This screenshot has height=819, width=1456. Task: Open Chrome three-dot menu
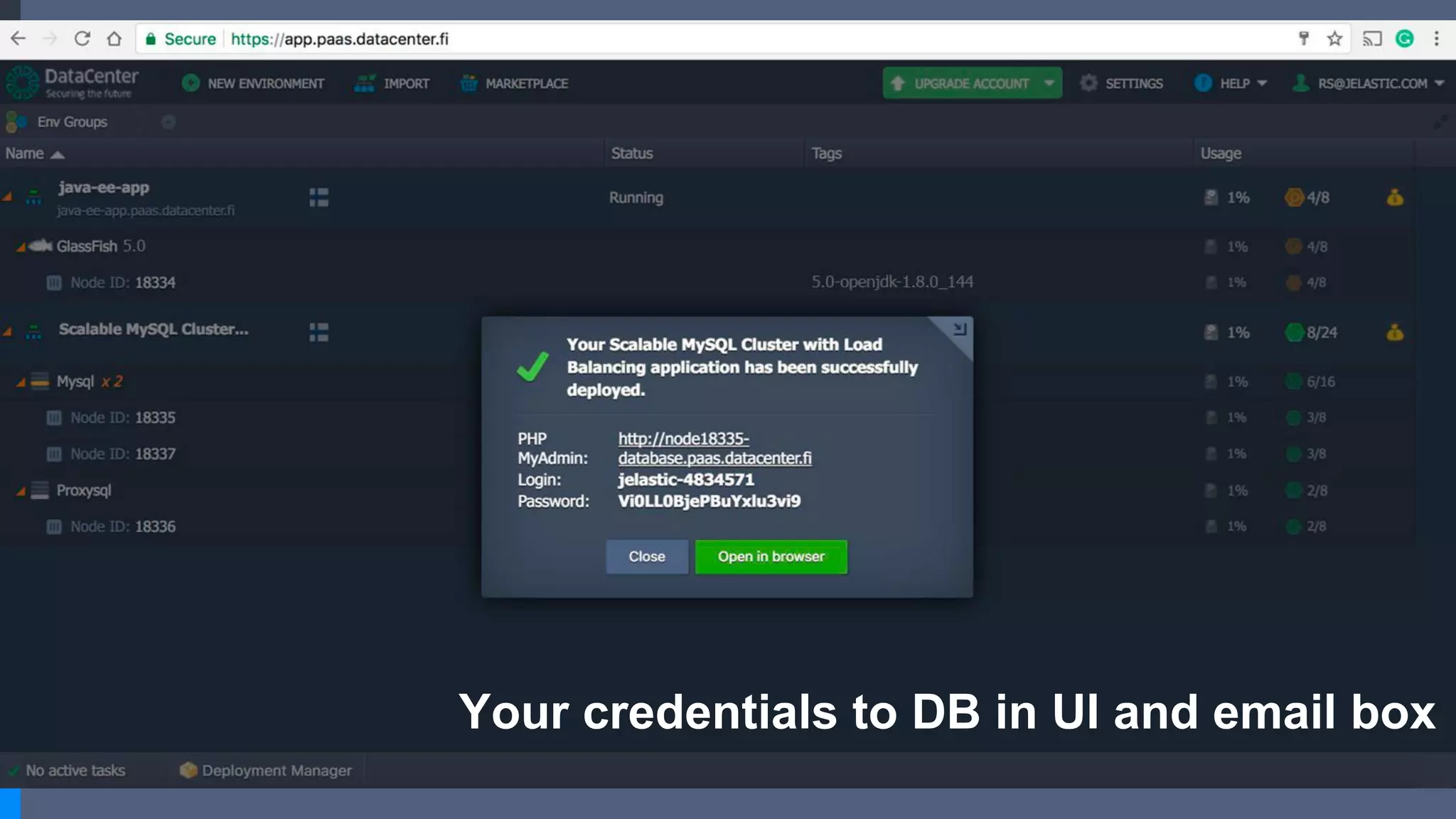(1437, 39)
